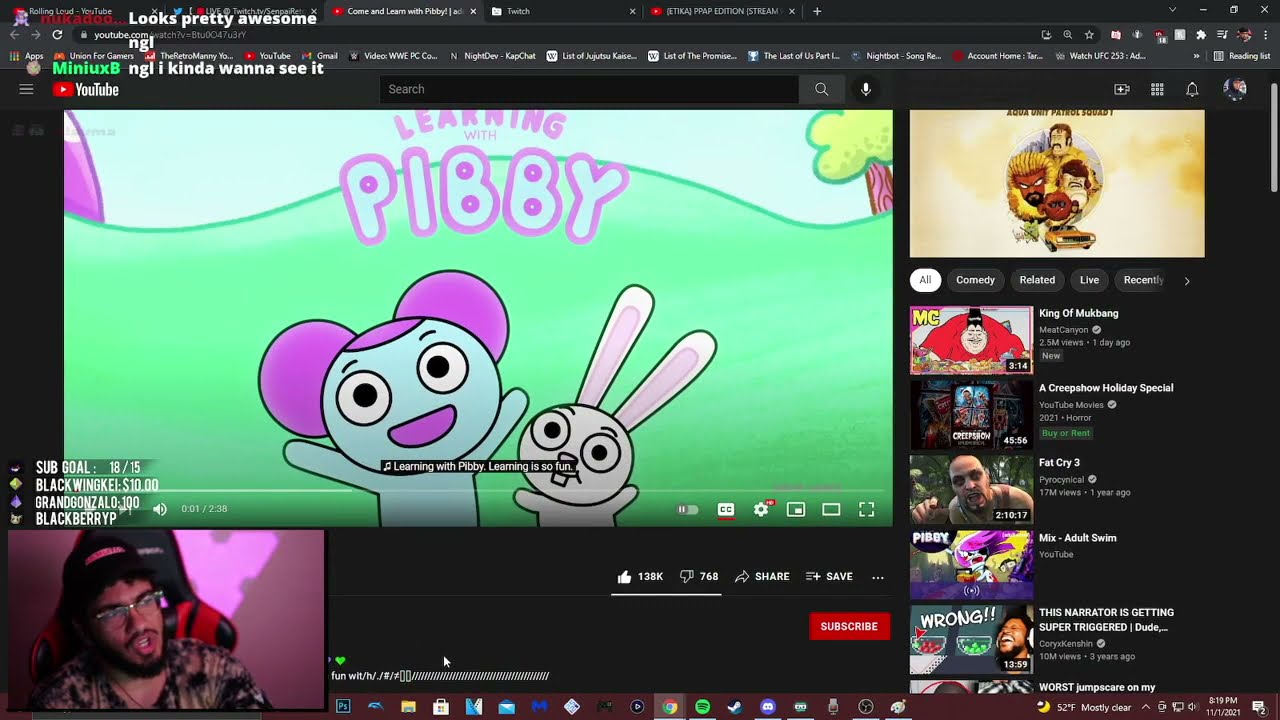Open Discord from the taskbar
Screen dimensions: 1280x720
pos(768,707)
